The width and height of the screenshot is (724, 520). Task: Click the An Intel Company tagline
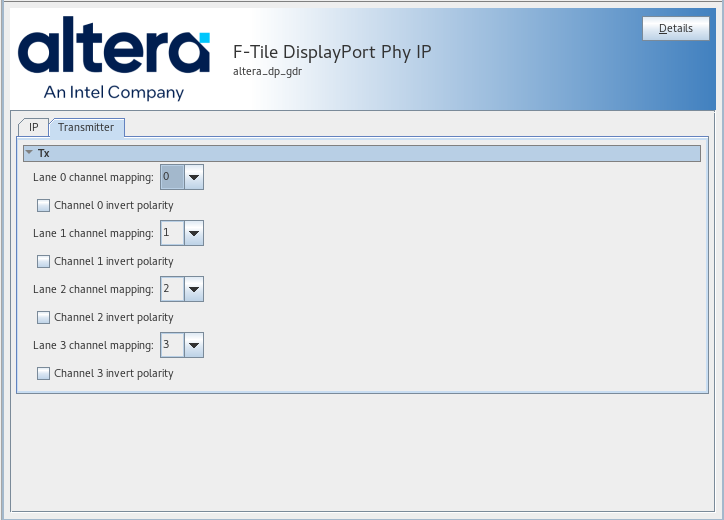tap(114, 92)
